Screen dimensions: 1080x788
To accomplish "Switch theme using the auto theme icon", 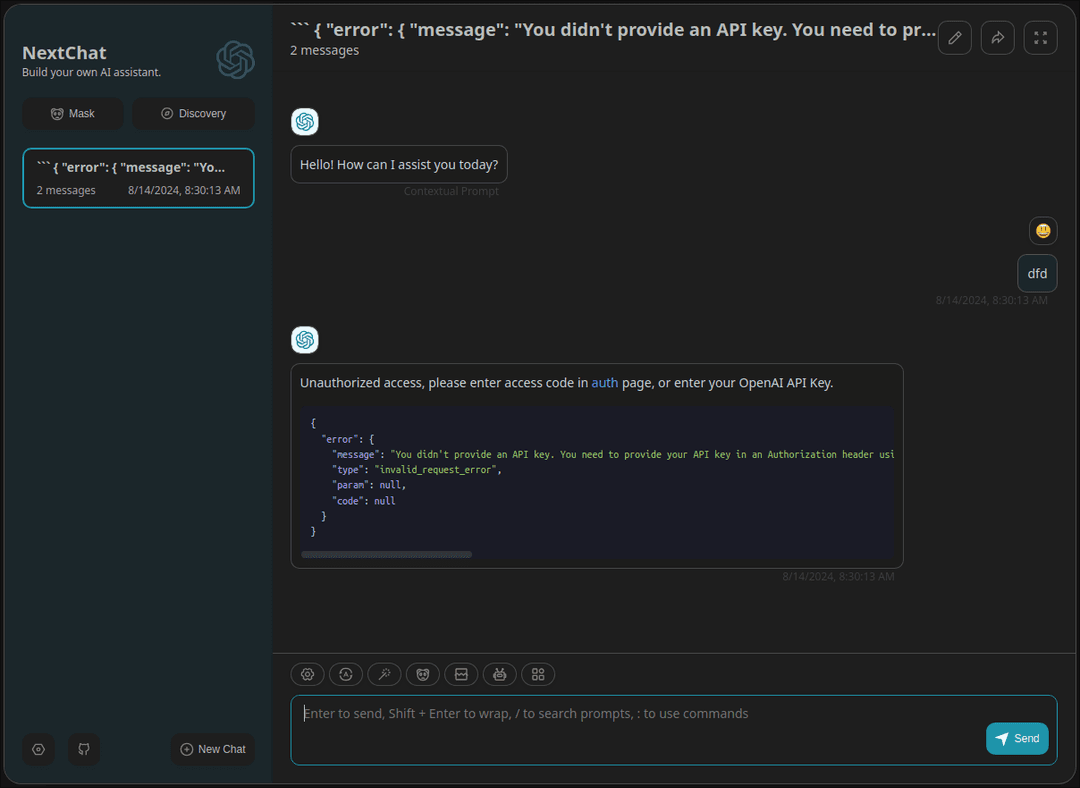I will click(346, 674).
